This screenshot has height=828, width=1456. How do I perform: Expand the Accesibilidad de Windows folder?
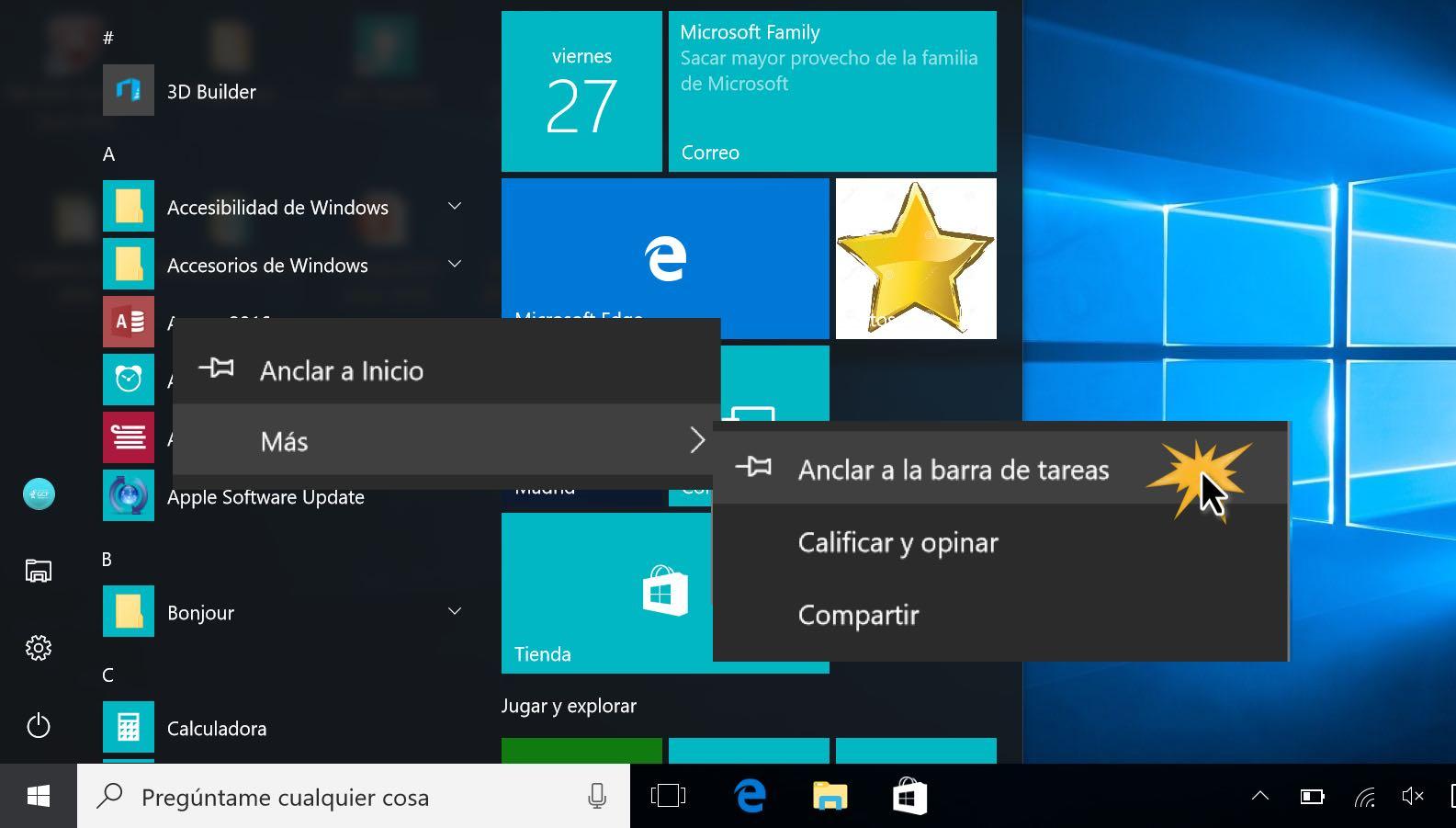click(454, 206)
